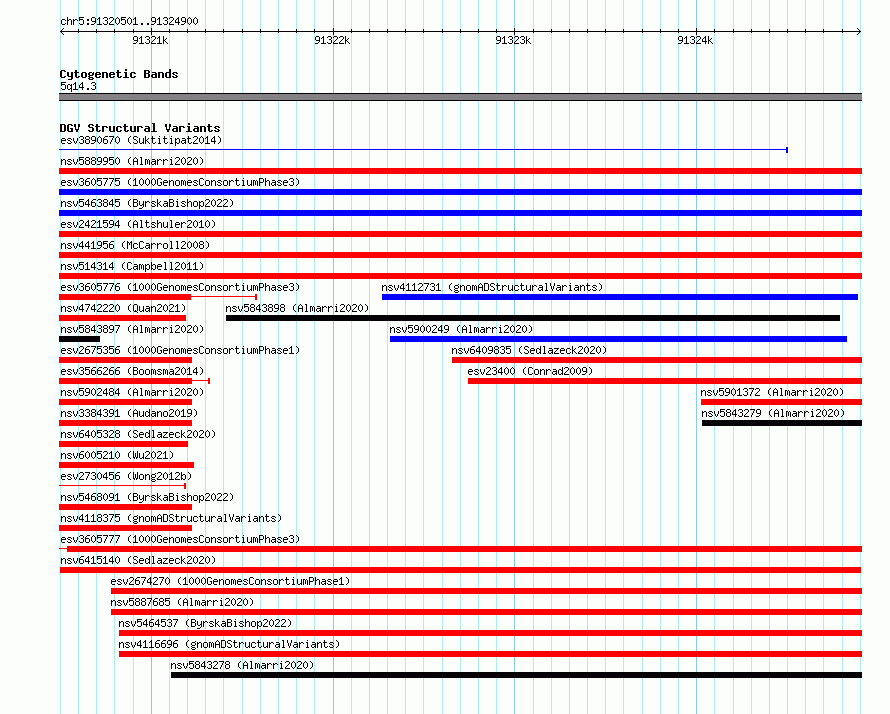Click esv2730456 (Wong2012b) variant label
The width and height of the screenshot is (890, 714).
(126, 476)
